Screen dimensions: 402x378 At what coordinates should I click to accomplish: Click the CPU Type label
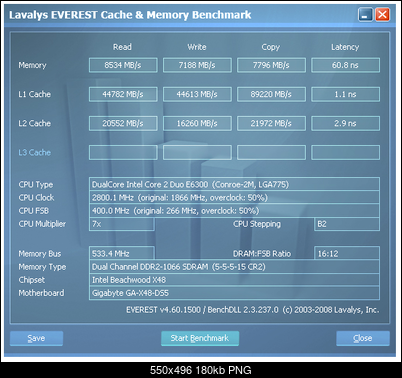tap(36, 185)
